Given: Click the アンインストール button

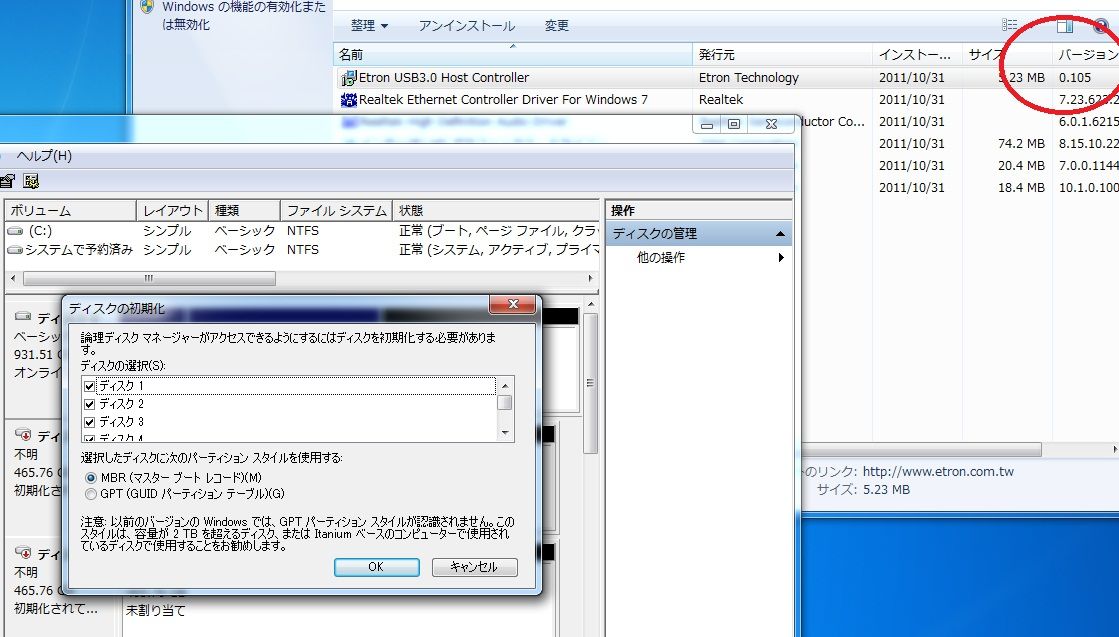Looking at the screenshot, I should (467, 26).
